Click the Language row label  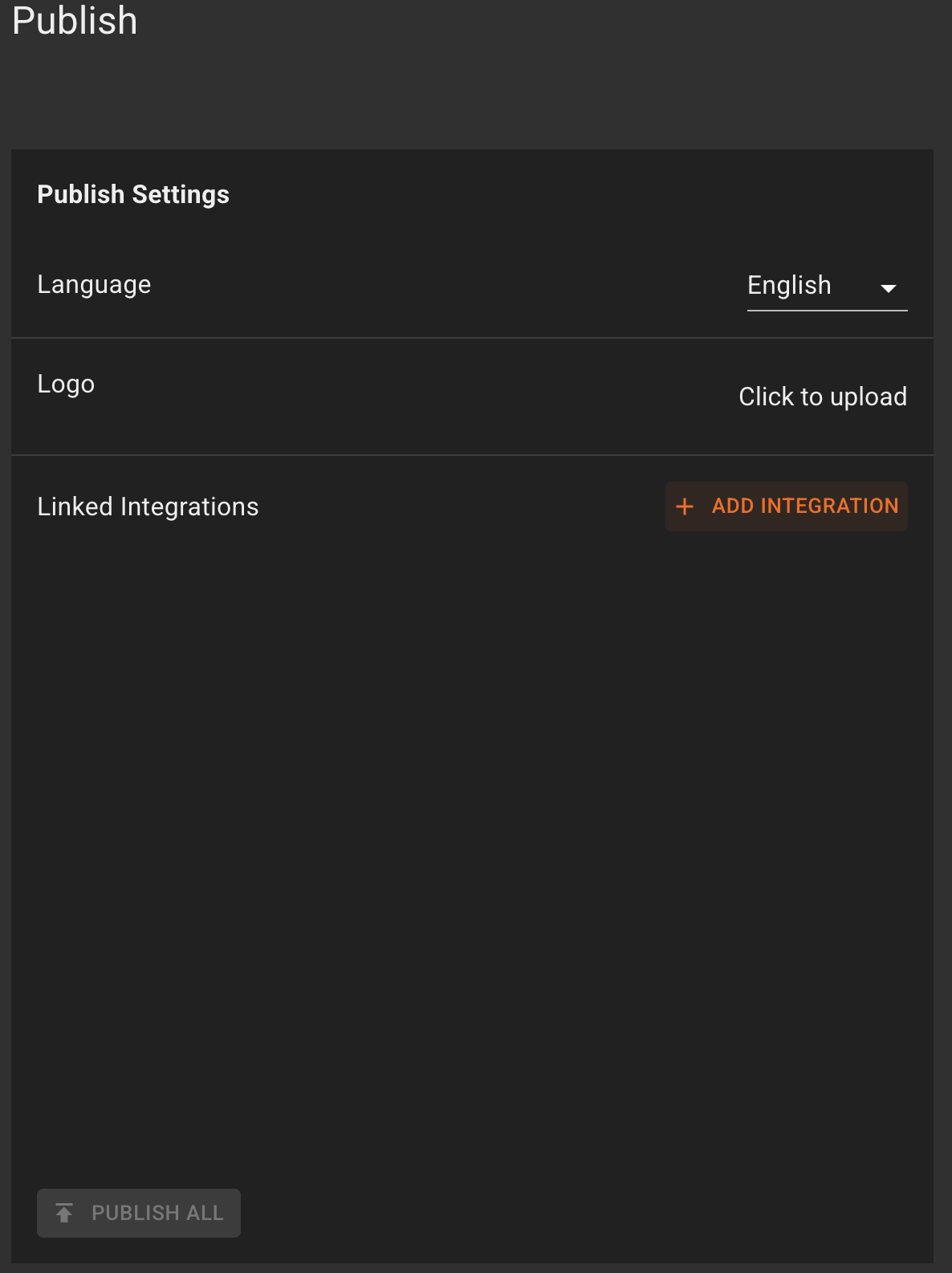(x=94, y=285)
